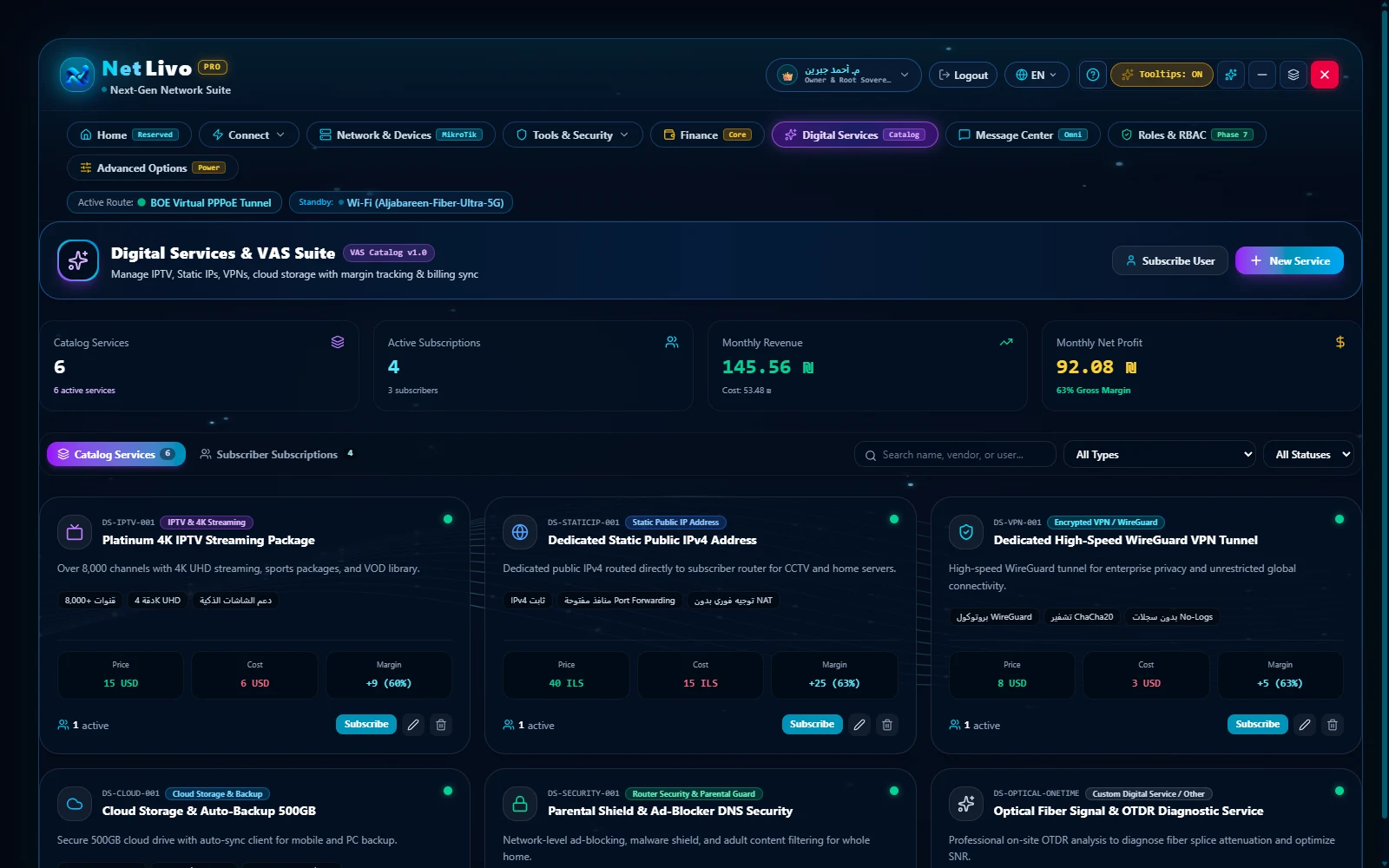Click the sparkle effects icon in header
This screenshot has height=868, width=1389.
pos(1231,75)
